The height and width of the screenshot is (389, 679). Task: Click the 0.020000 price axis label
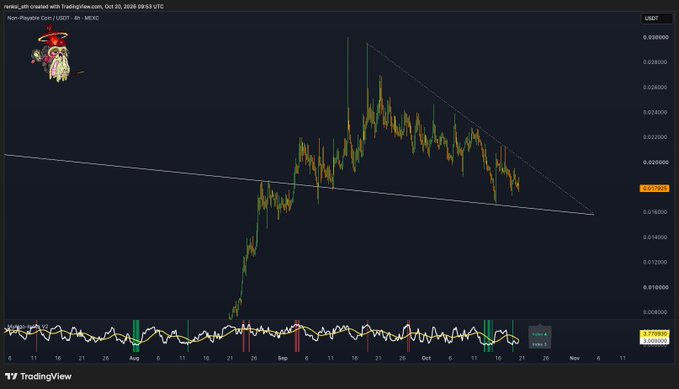point(656,162)
